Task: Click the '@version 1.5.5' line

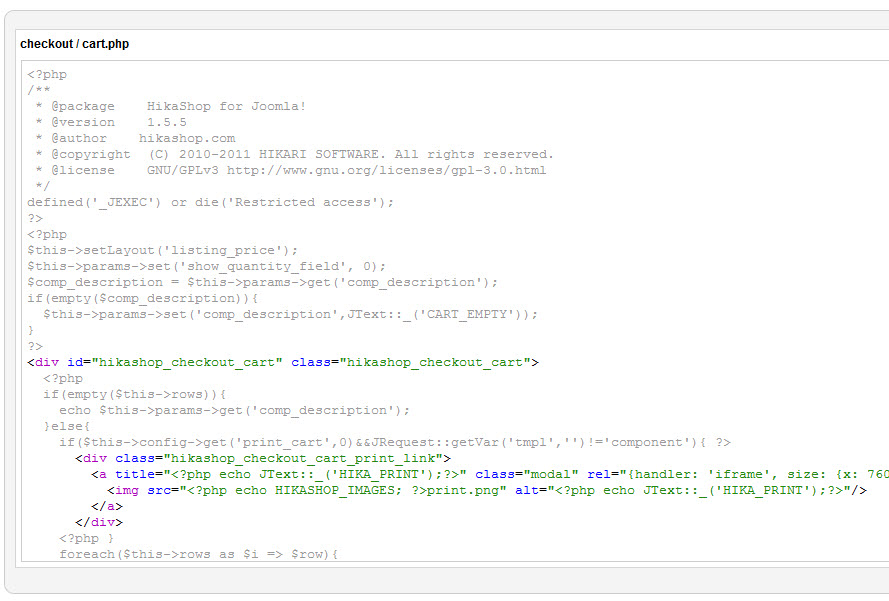Action: click(x=111, y=122)
